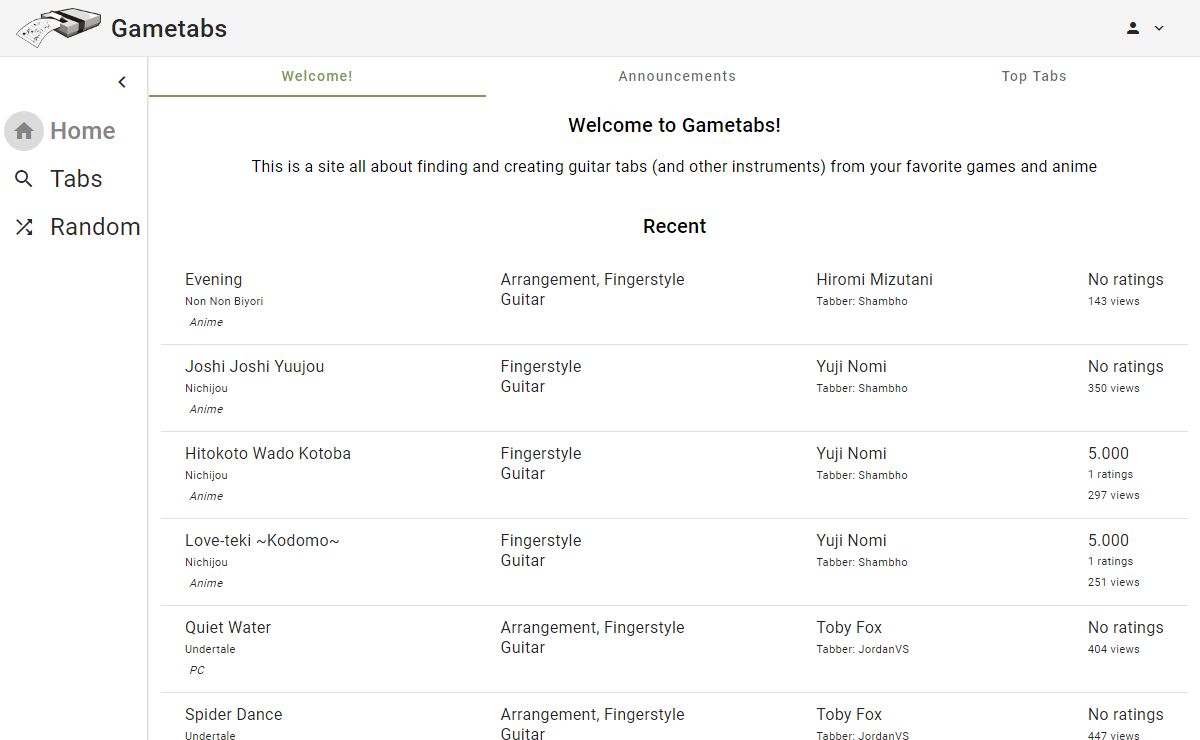Viewport: 1200px width, 740px height.
Task: Click Non Non Biyori under Evening
Action: coord(224,301)
